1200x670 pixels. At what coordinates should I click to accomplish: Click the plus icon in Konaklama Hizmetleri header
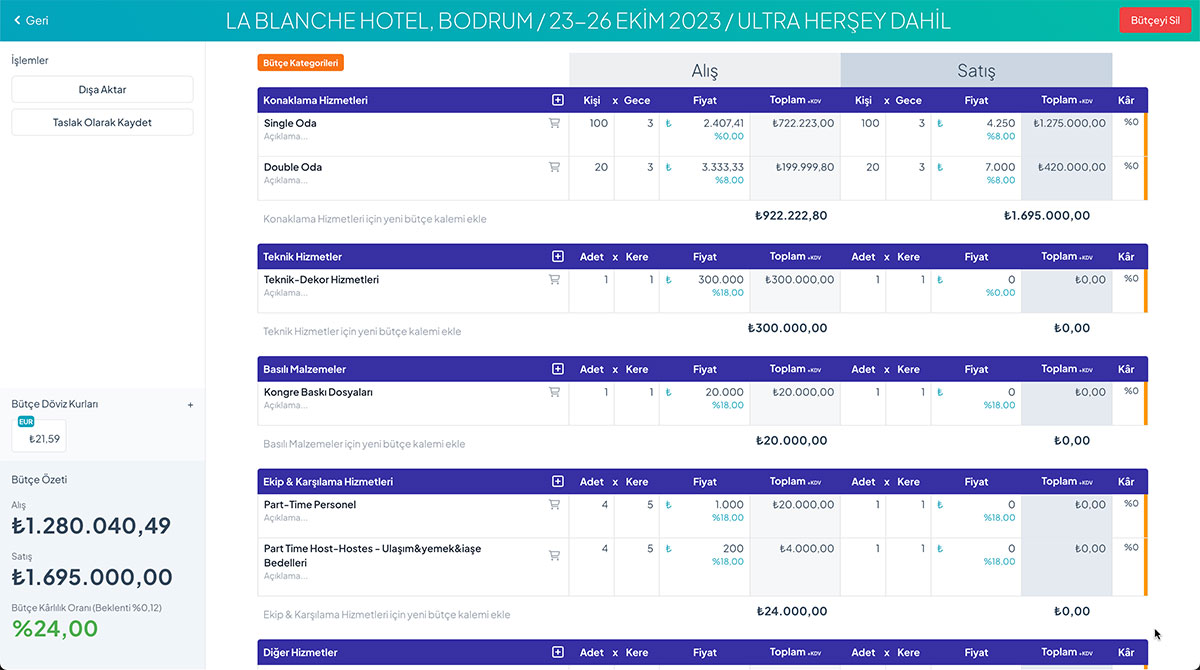pos(557,100)
